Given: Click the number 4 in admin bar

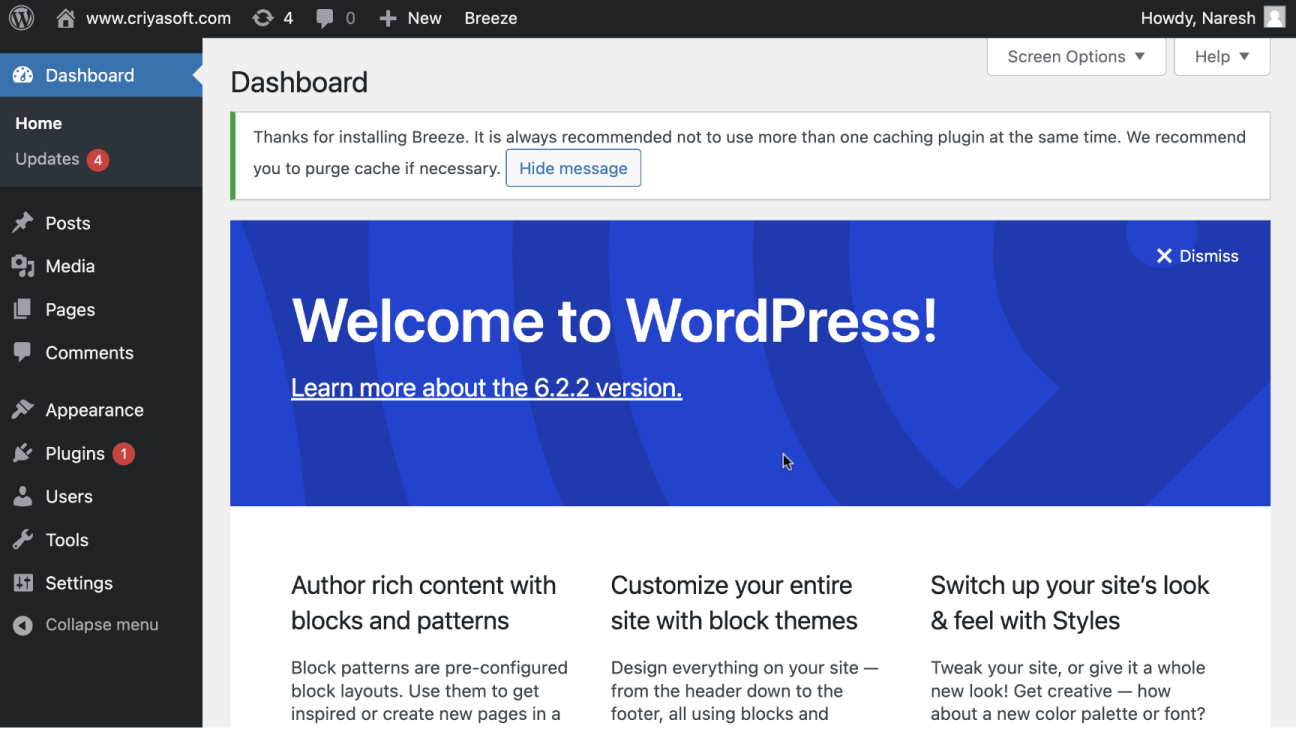Looking at the screenshot, I should pos(288,18).
